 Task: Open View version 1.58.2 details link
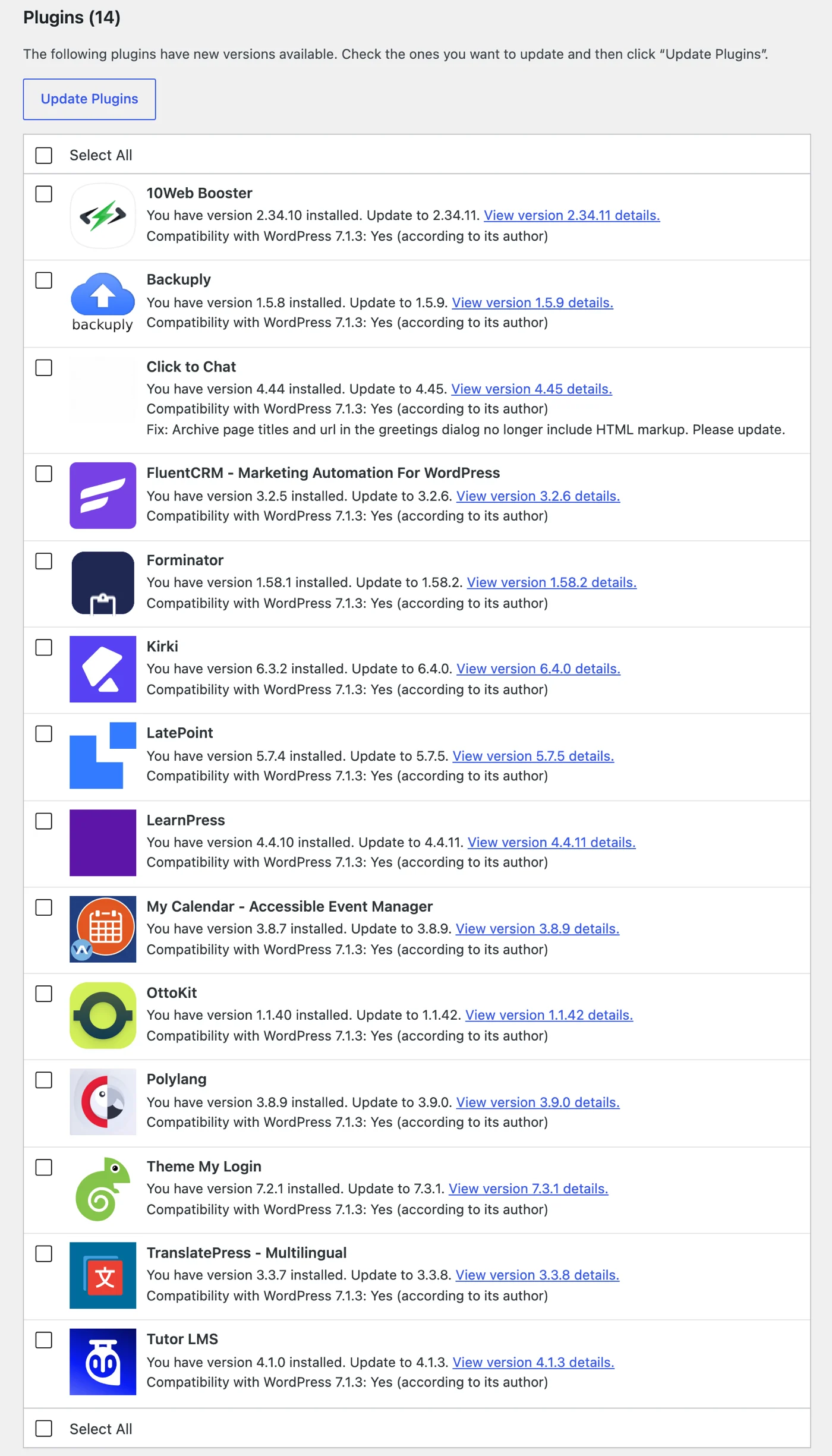tap(551, 582)
